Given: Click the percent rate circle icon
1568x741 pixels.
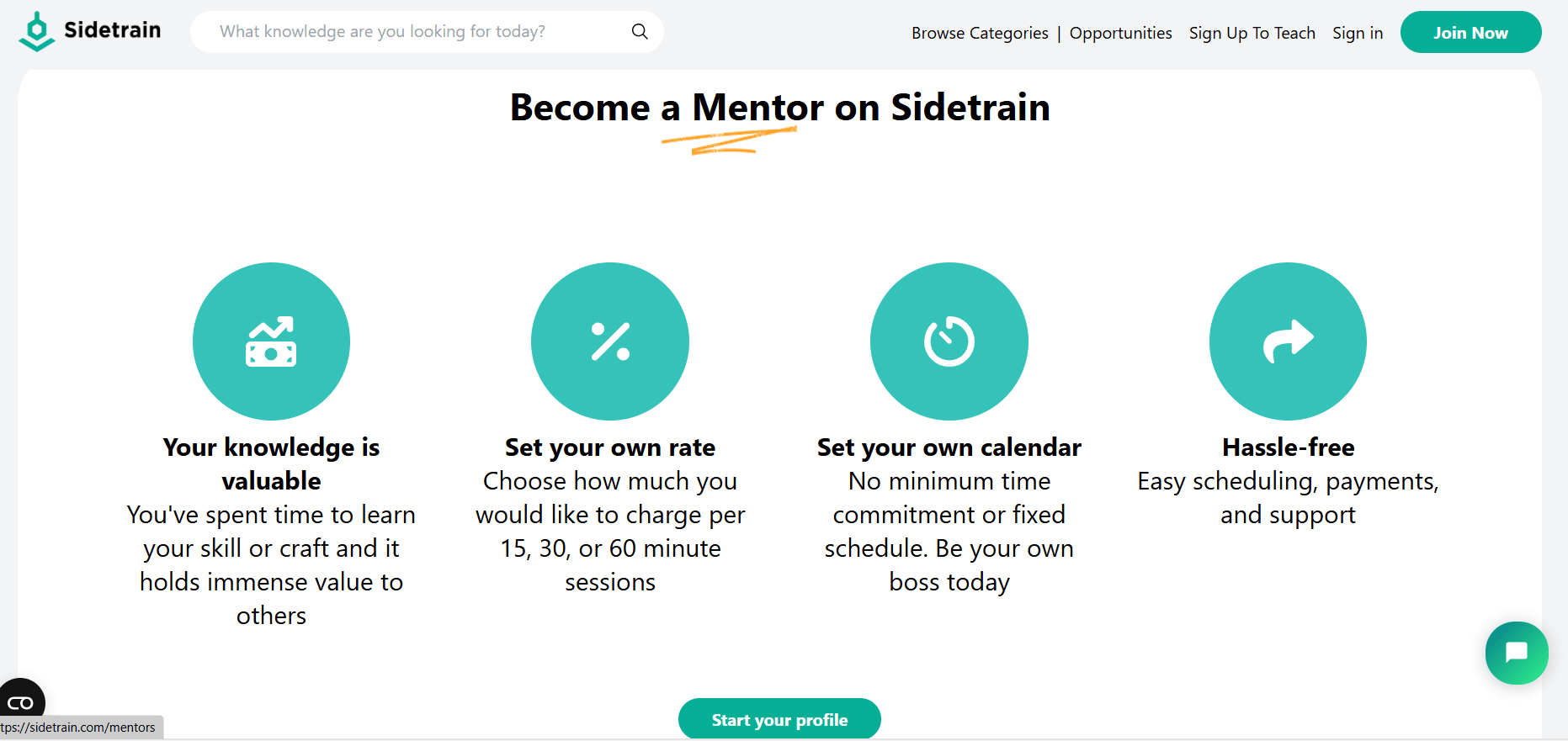Looking at the screenshot, I should pos(610,341).
